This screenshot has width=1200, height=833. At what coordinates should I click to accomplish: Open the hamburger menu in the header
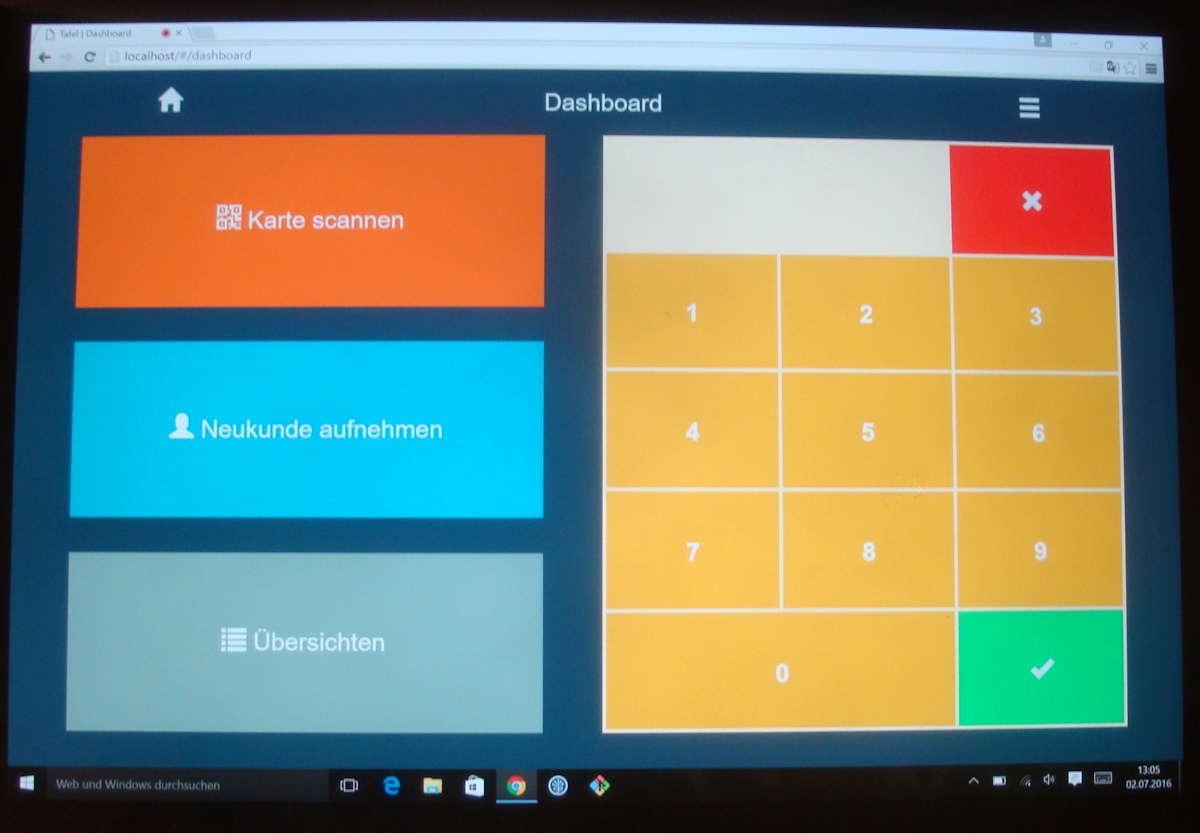[x=1029, y=108]
